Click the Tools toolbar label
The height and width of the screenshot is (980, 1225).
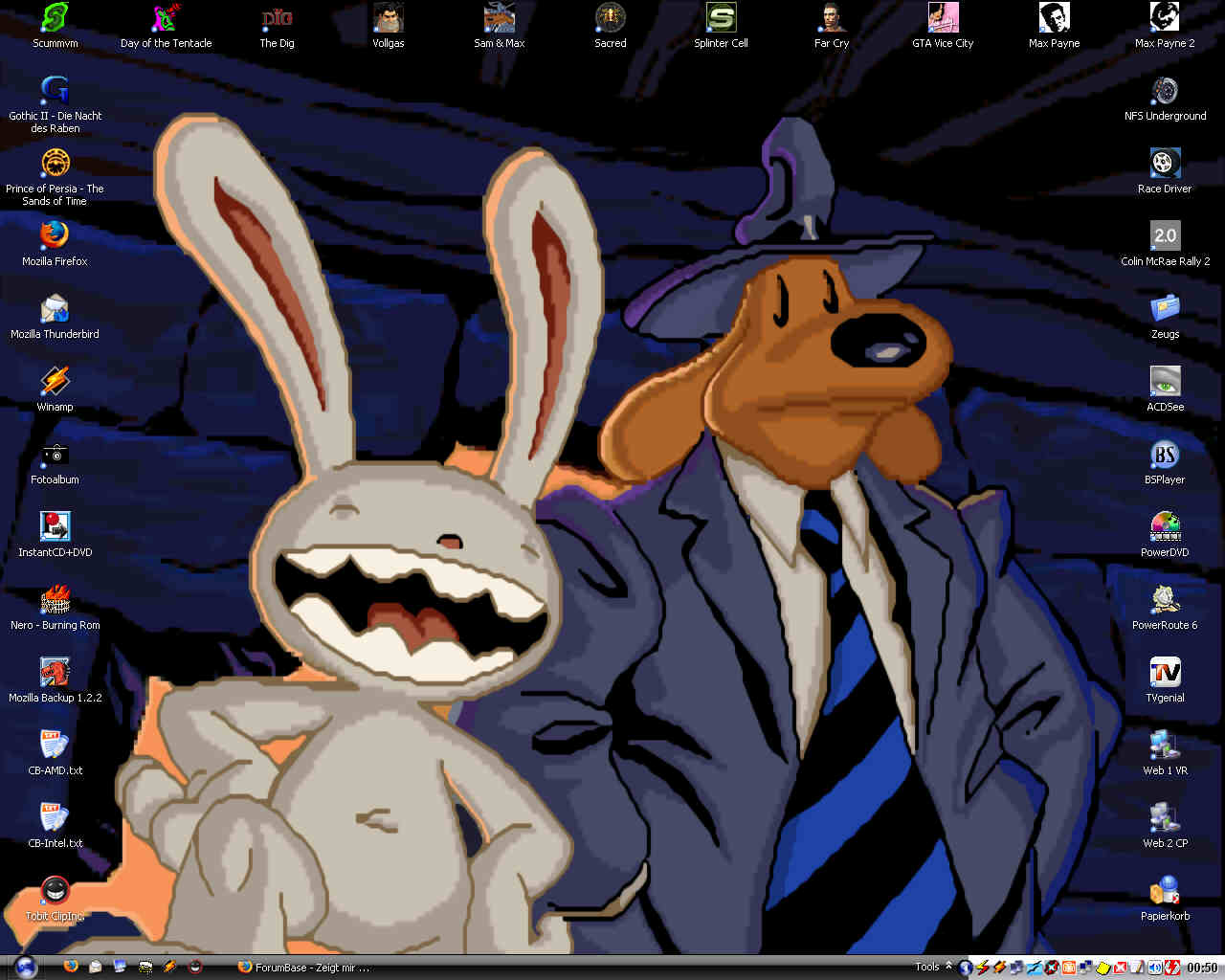tap(927, 967)
